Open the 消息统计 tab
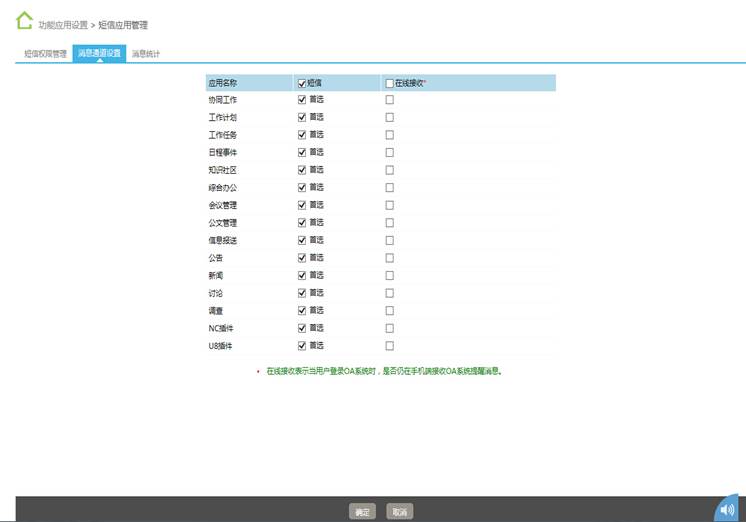746x522 pixels. point(146,54)
